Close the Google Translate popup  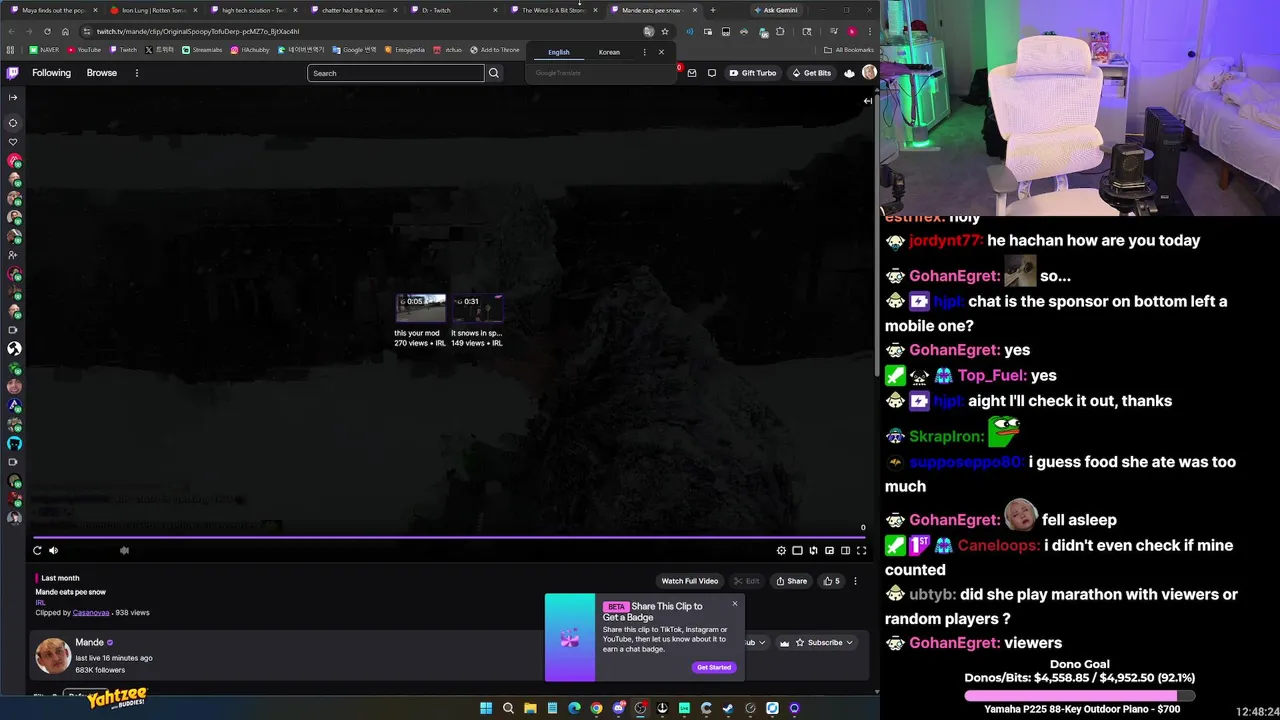(x=661, y=52)
